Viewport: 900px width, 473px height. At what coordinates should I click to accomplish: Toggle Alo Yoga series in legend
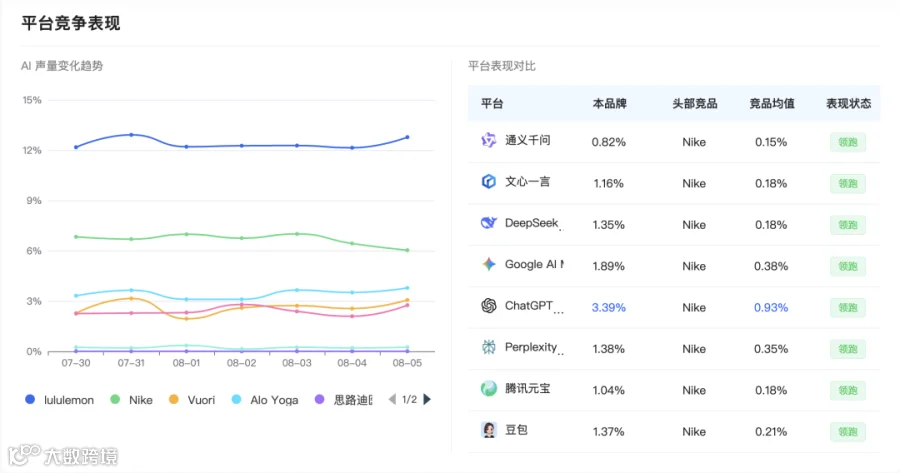265,400
